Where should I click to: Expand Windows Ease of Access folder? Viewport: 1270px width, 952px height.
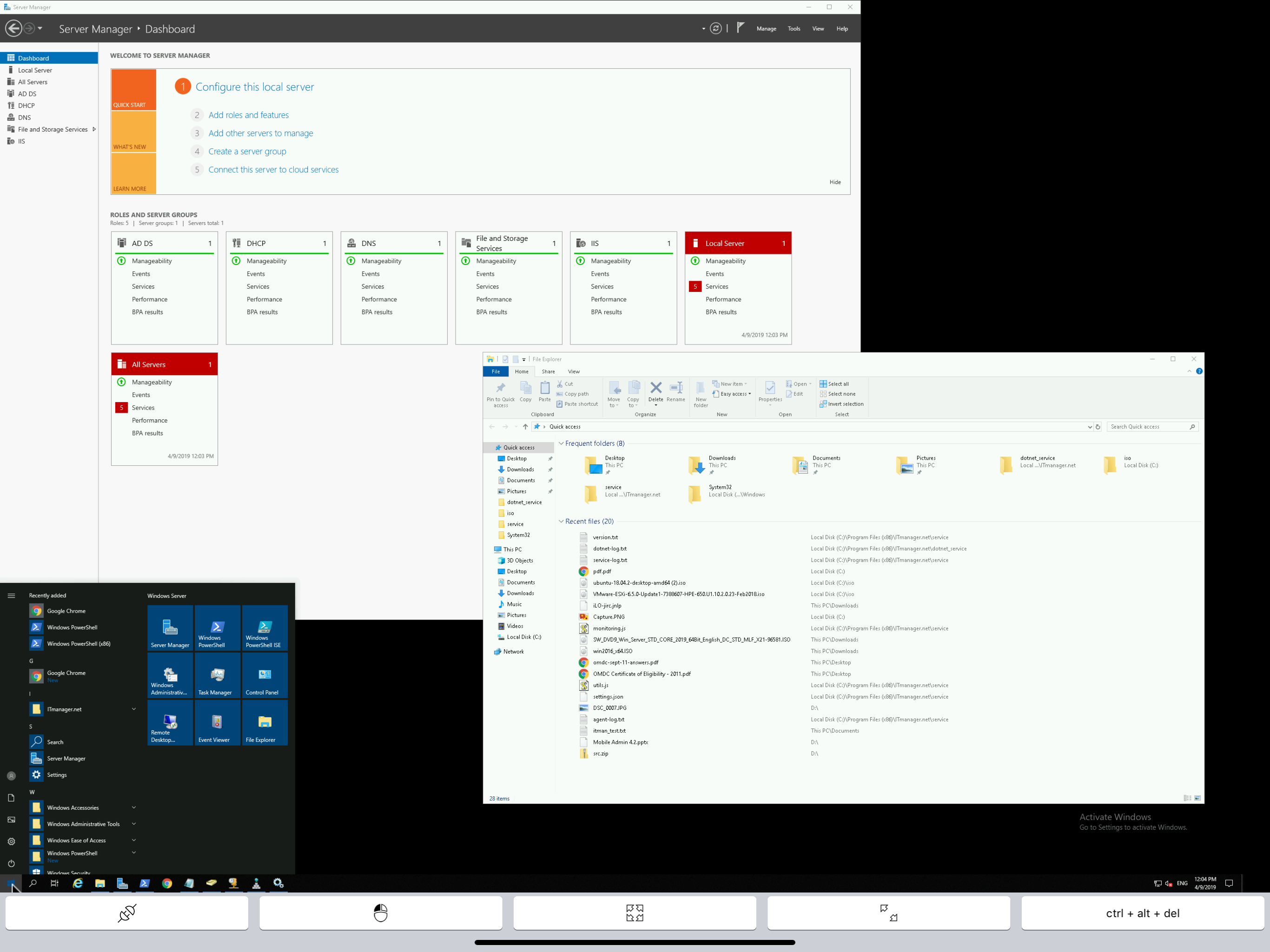pos(134,840)
